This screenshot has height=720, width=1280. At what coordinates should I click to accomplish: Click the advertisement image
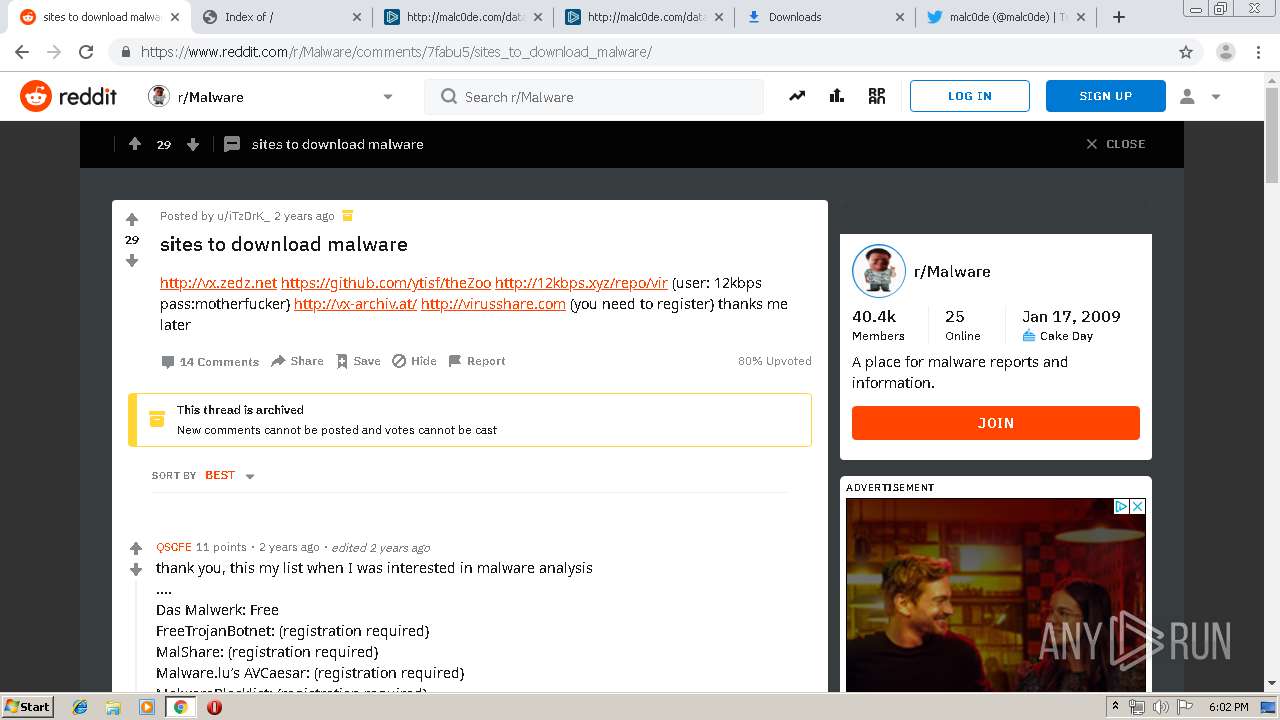[x=996, y=595]
